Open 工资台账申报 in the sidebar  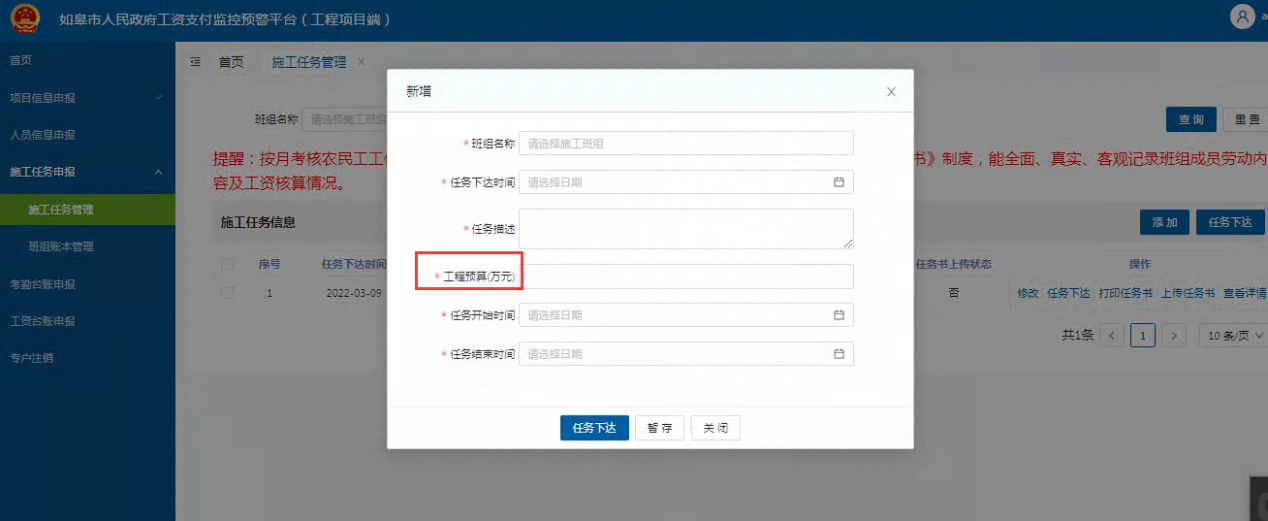[x=87, y=321]
